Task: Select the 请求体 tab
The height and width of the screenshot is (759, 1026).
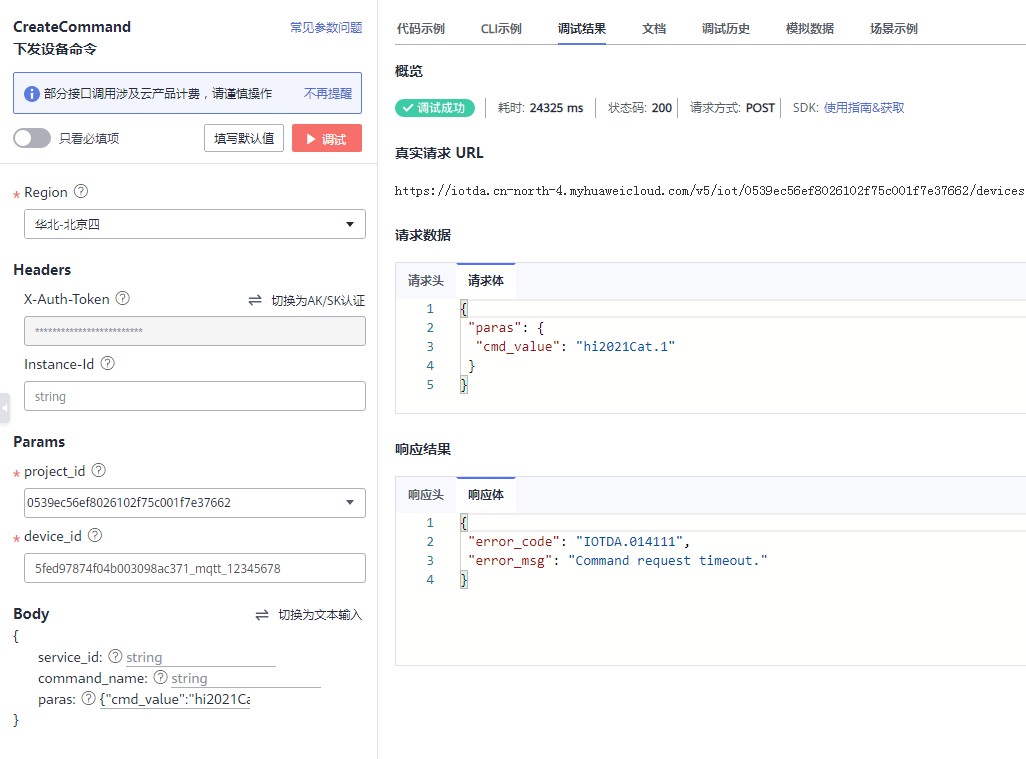Action: (486, 281)
